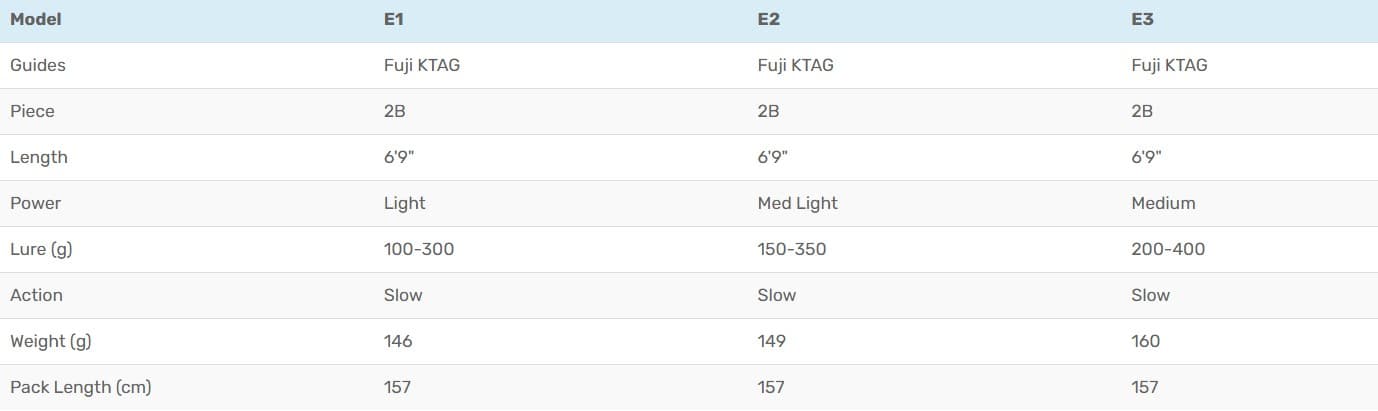Click the Length row label
Screen dimensions: 1378x411
coord(39,157)
